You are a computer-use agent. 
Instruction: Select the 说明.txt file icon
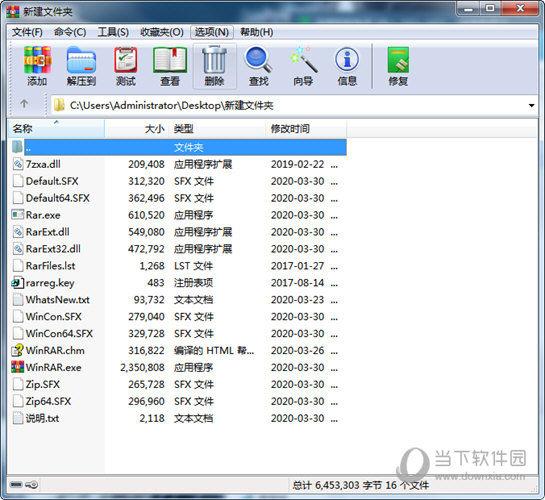pyautogui.click(x=18, y=418)
